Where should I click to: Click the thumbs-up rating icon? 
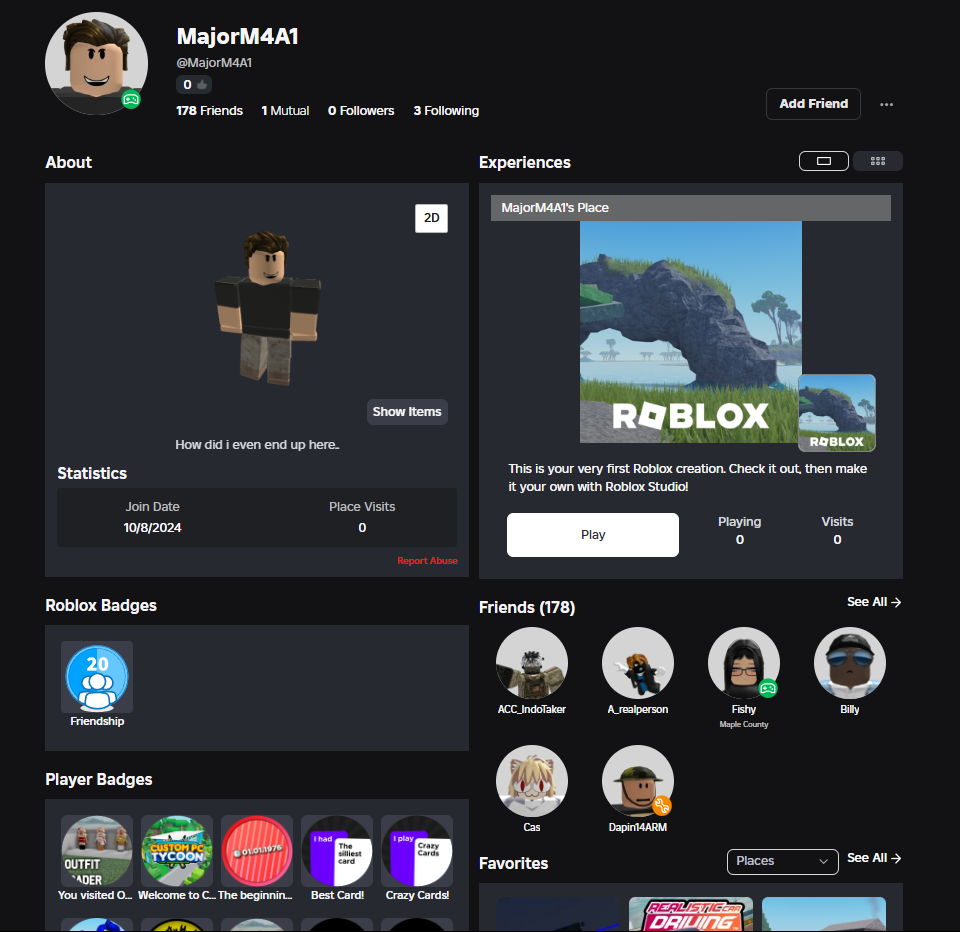202,85
